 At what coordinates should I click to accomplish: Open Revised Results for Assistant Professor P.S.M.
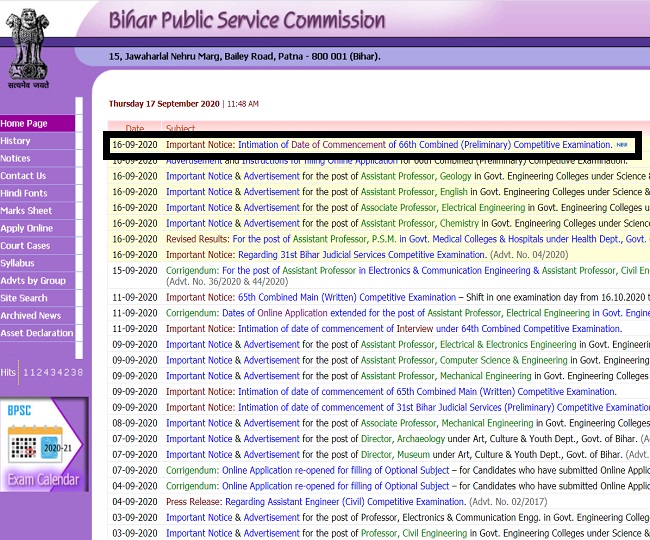(x=406, y=239)
